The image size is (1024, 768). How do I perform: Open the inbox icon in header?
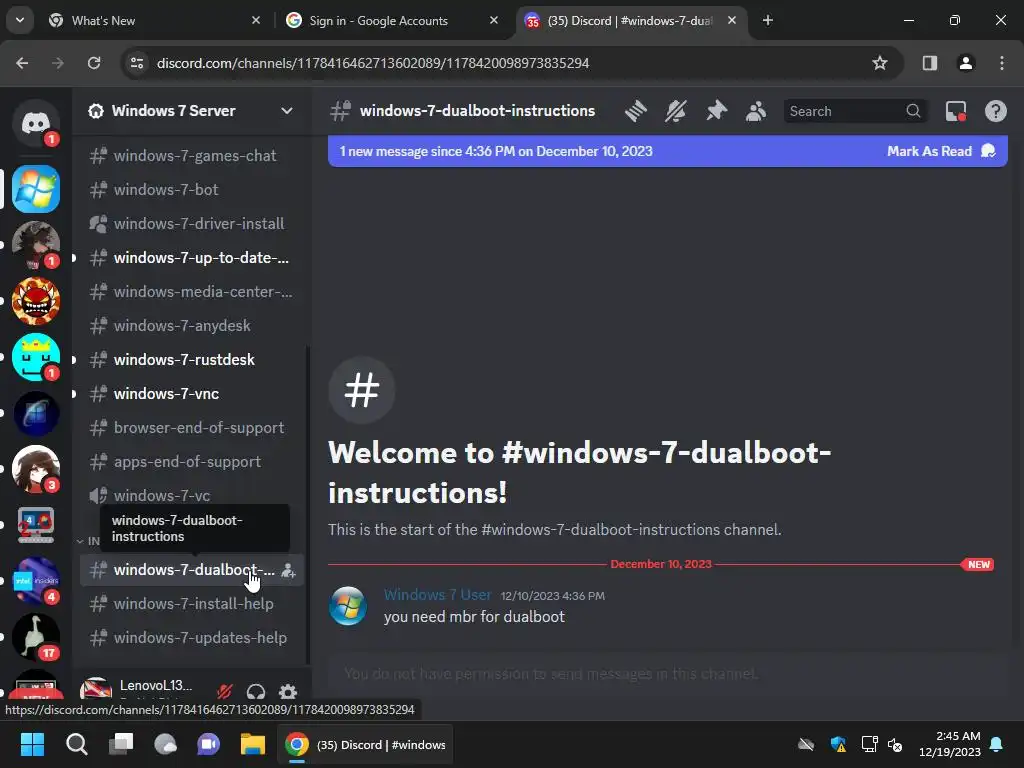956,111
